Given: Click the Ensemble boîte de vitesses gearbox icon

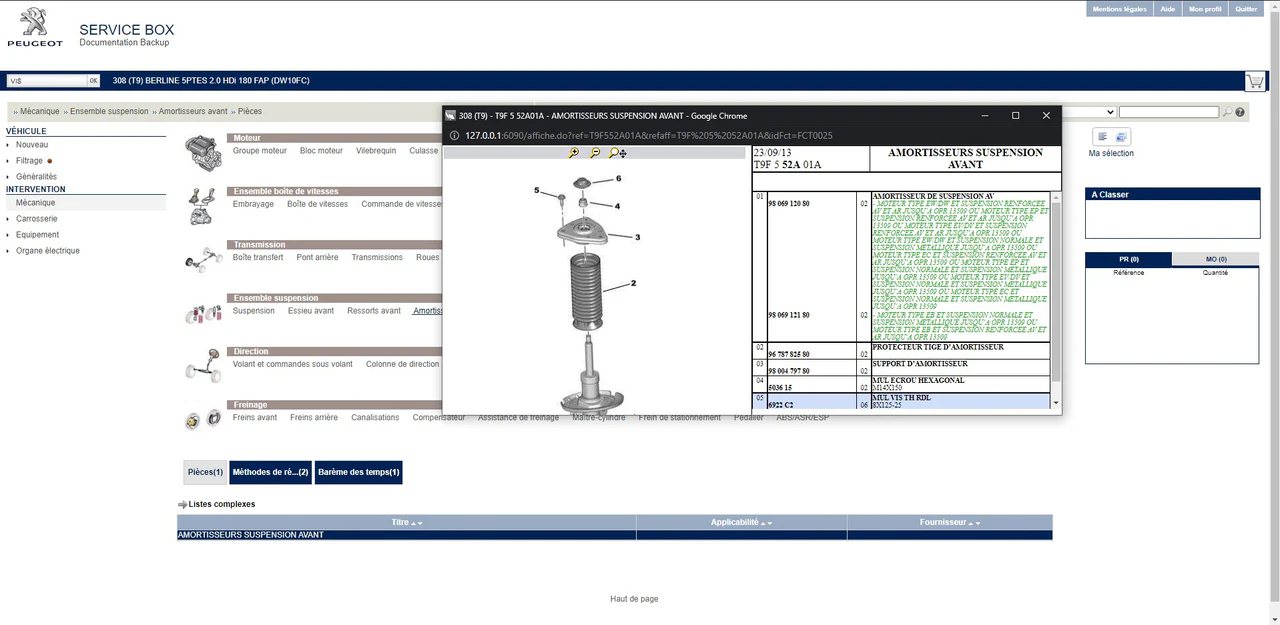Looking at the screenshot, I should point(203,207).
